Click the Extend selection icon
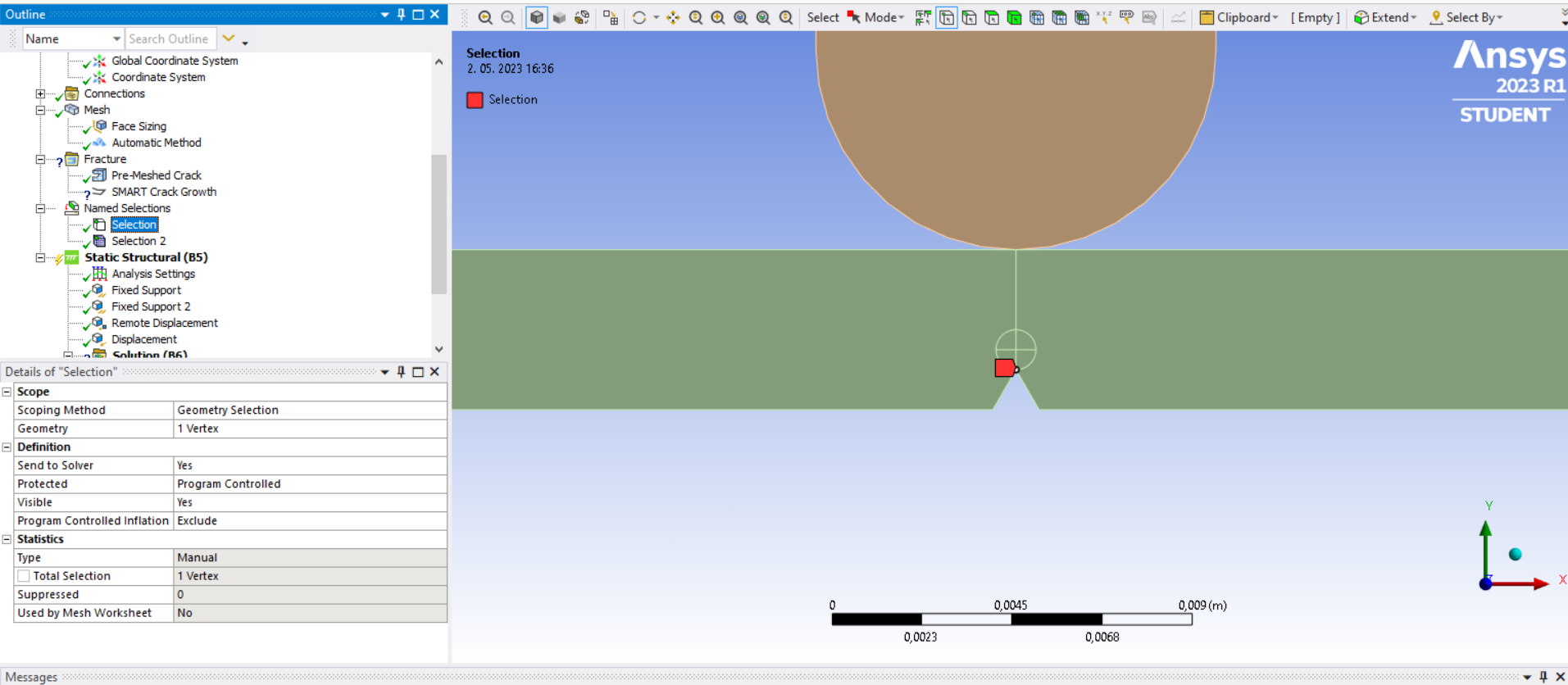Viewport: 1568px width, 685px height. tap(1361, 17)
